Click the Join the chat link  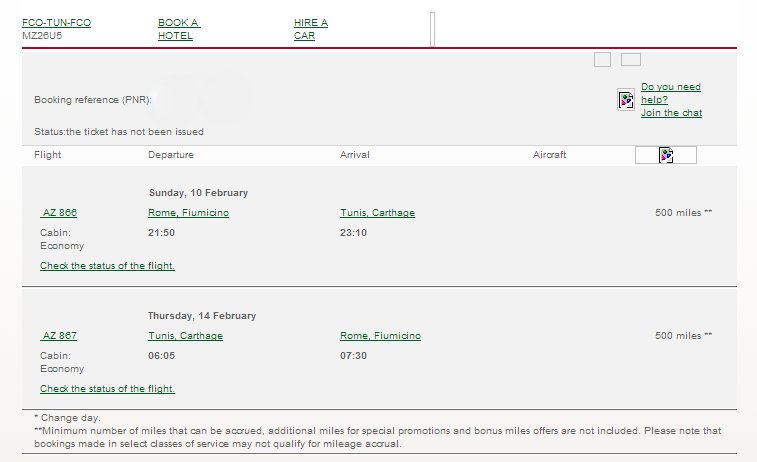click(672, 112)
